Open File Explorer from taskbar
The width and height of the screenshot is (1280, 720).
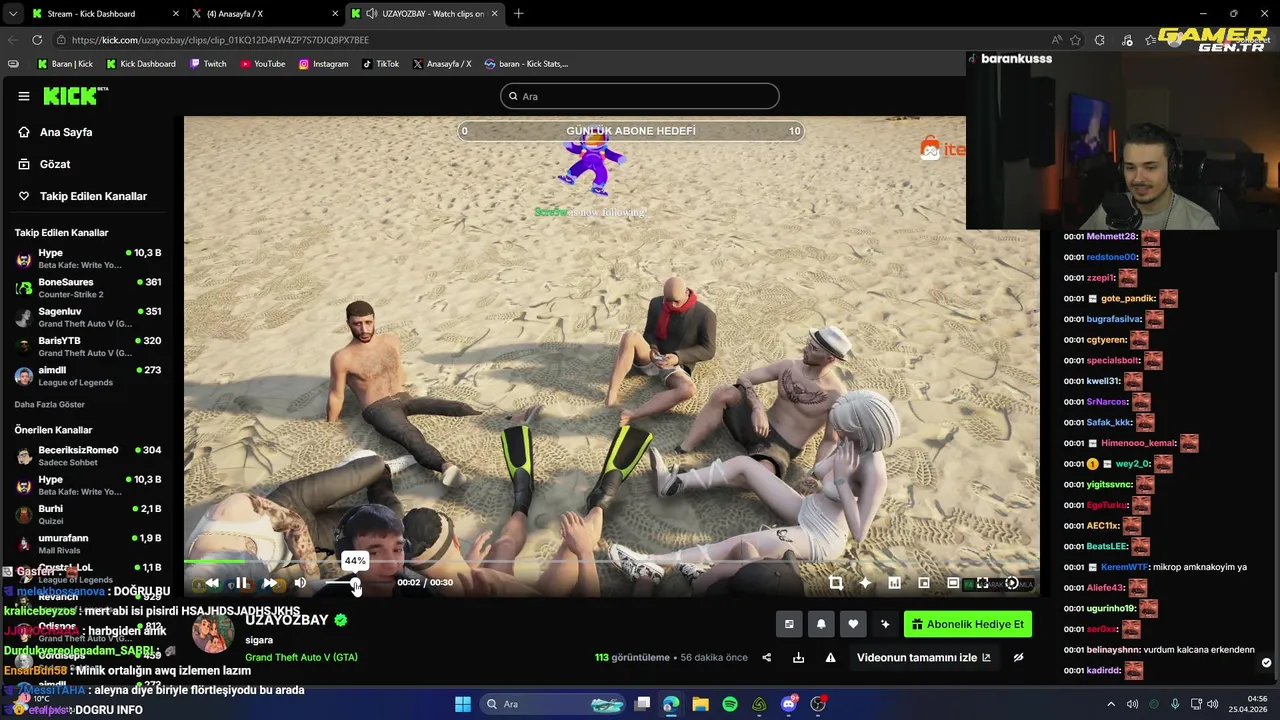point(700,704)
